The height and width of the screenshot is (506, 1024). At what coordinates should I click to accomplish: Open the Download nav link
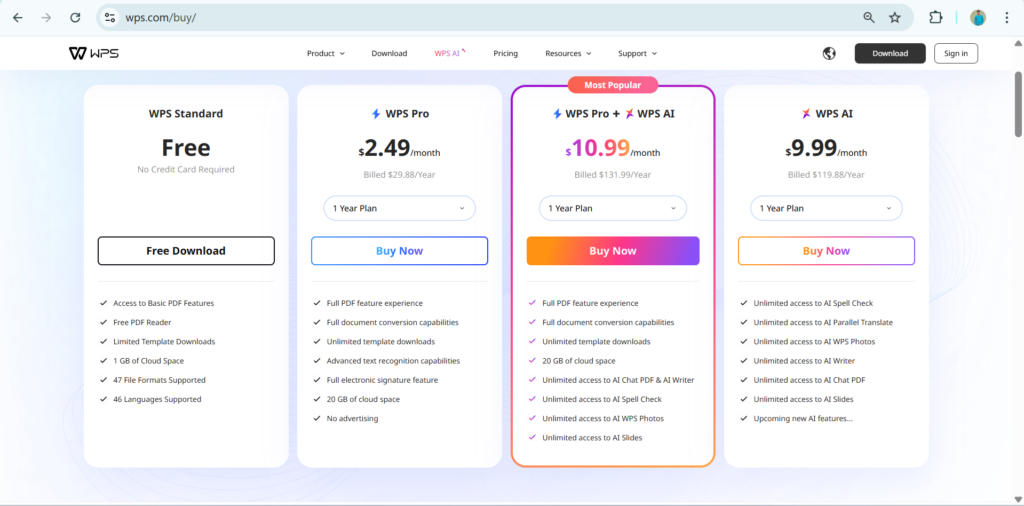click(389, 54)
